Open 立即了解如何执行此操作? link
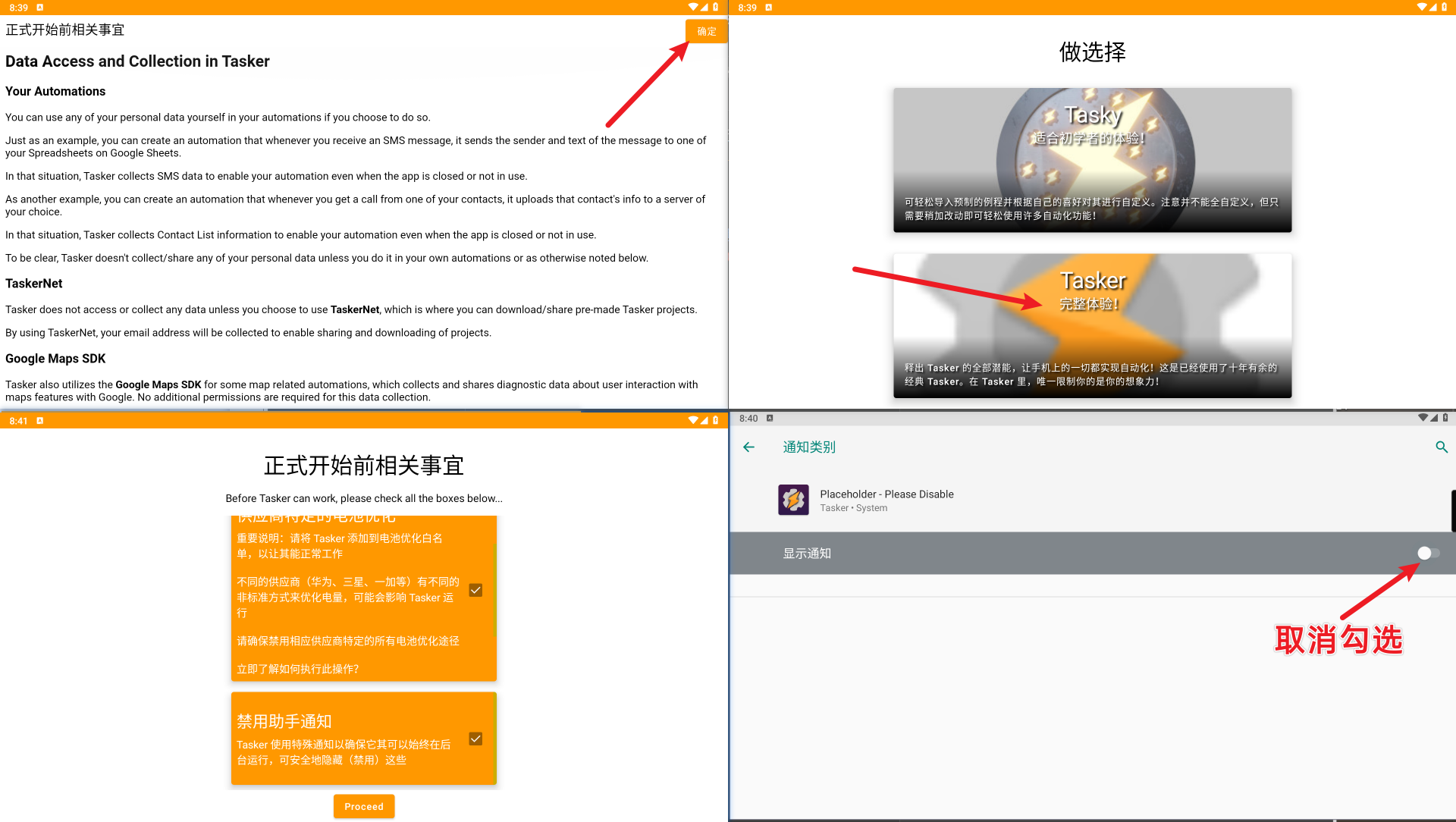 click(x=297, y=669)
